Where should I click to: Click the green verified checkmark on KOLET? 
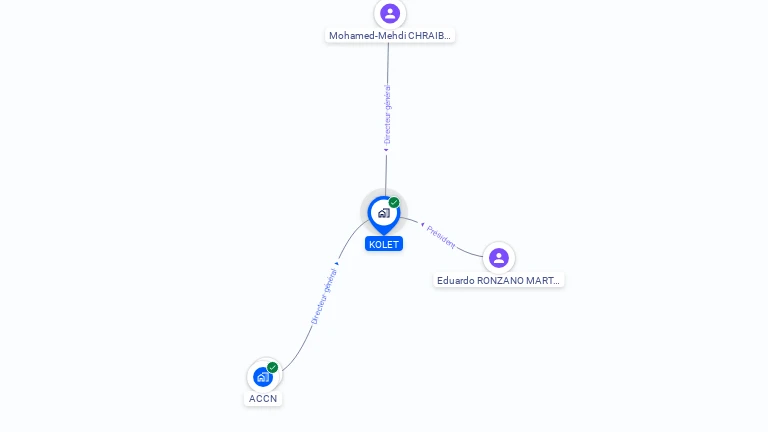pyautogui.click(x=394, y=202)
